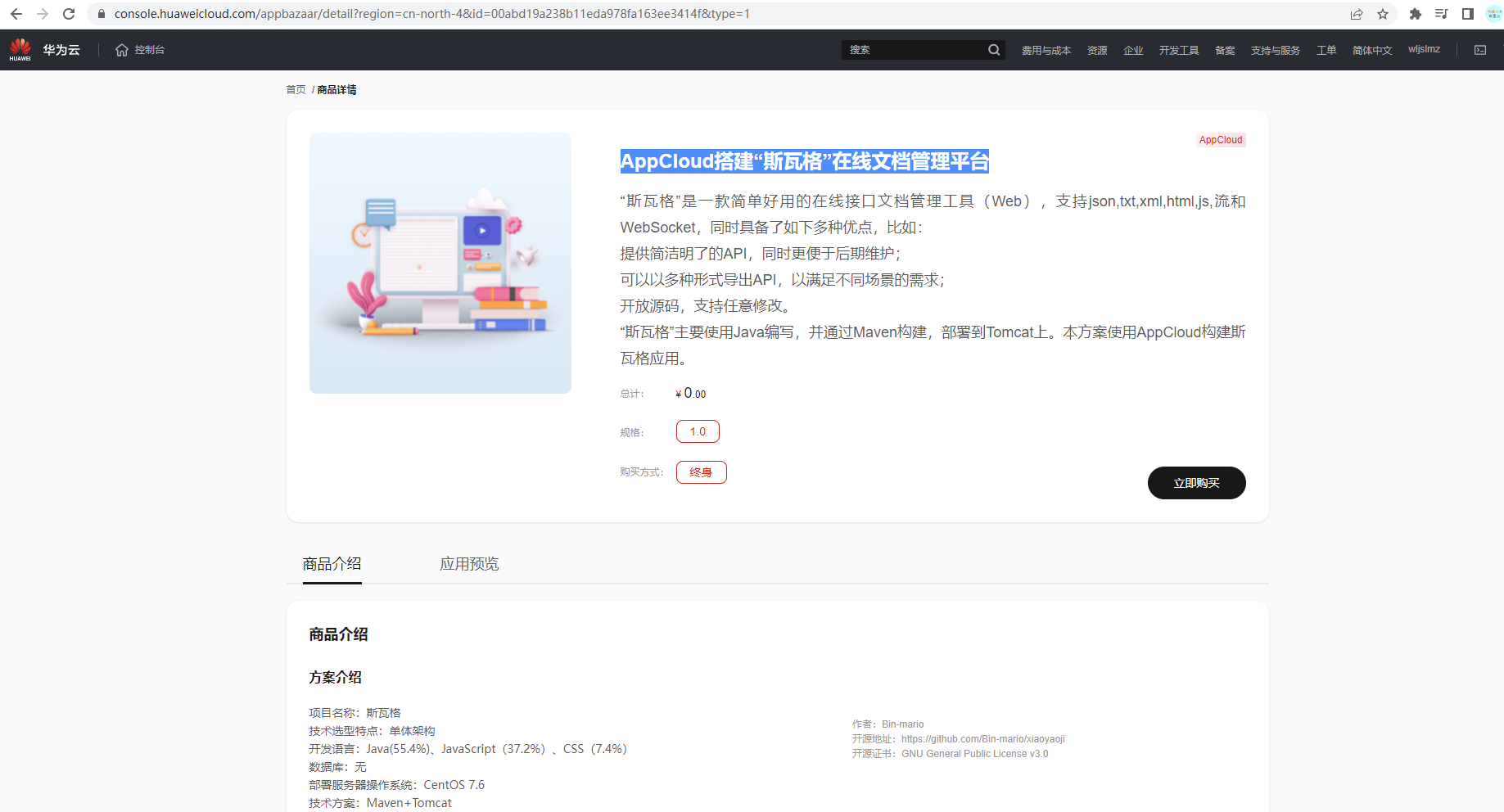
Task: Open the 开发工具 menu
Action: [1179, 50]
